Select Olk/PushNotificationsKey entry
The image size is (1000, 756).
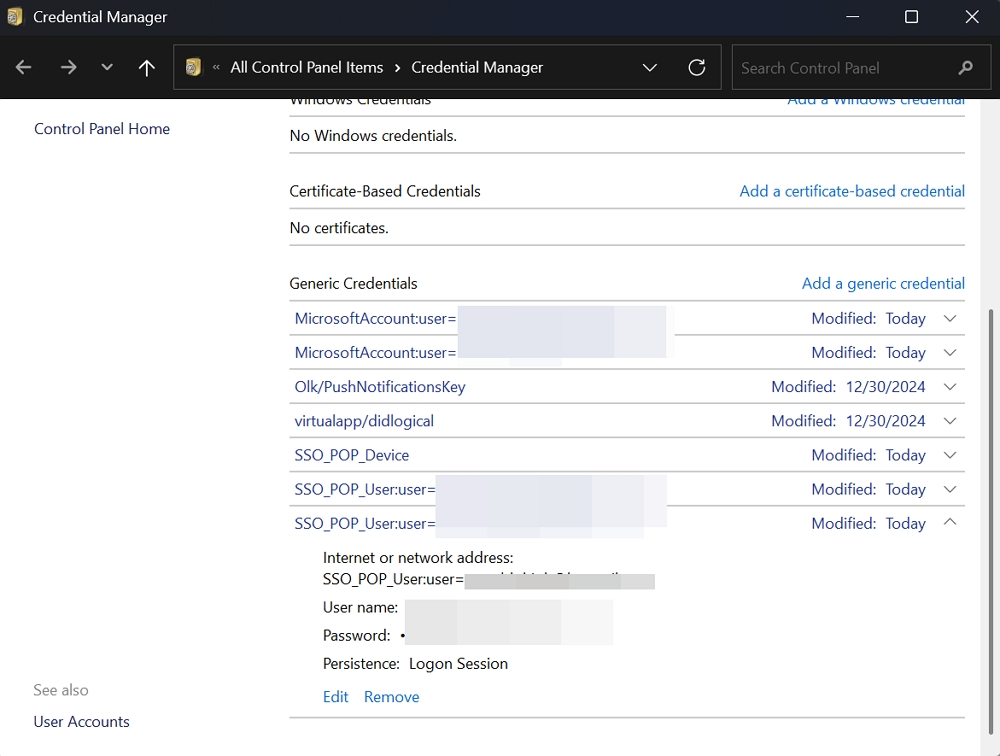tap(380, 387)
